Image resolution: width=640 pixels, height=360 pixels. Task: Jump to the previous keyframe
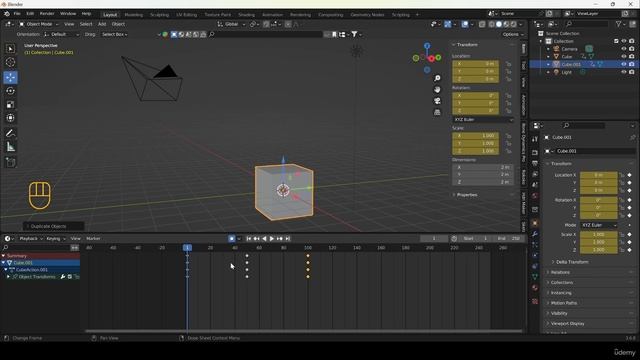(256, 239)
